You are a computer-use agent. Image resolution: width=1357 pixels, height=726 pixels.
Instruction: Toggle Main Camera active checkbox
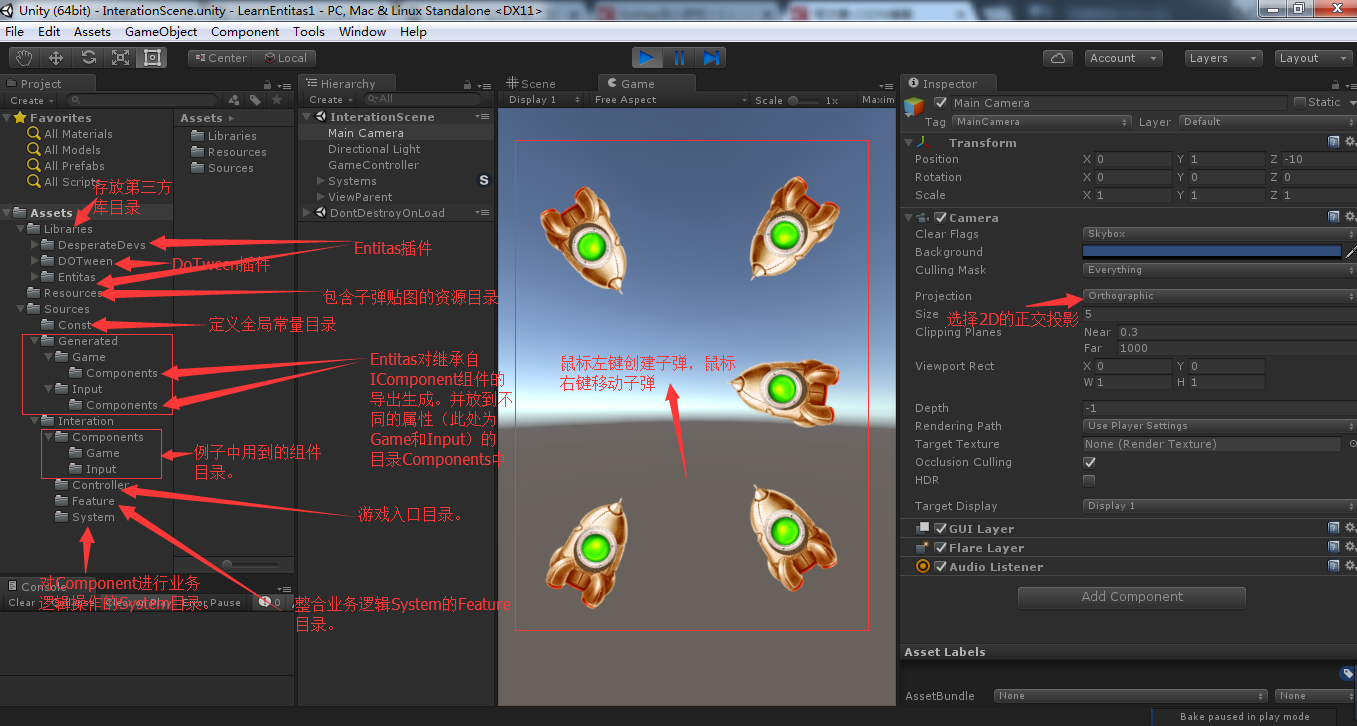pyautogui.click(x=940, y=103)
